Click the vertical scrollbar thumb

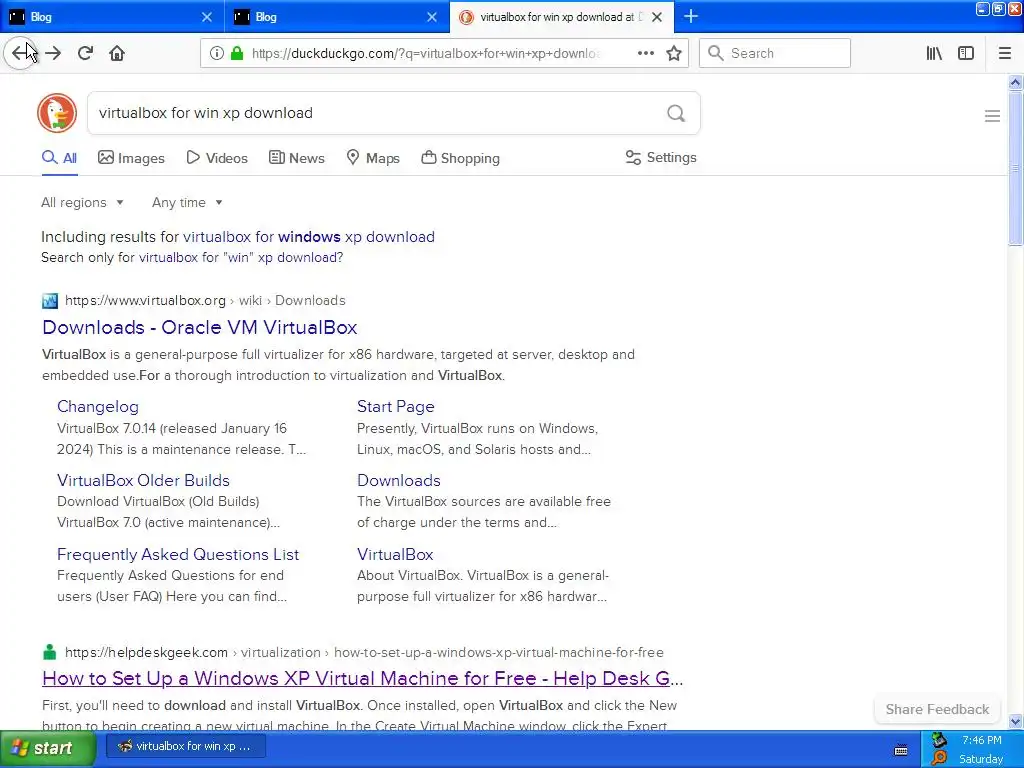click(1015, 168)
